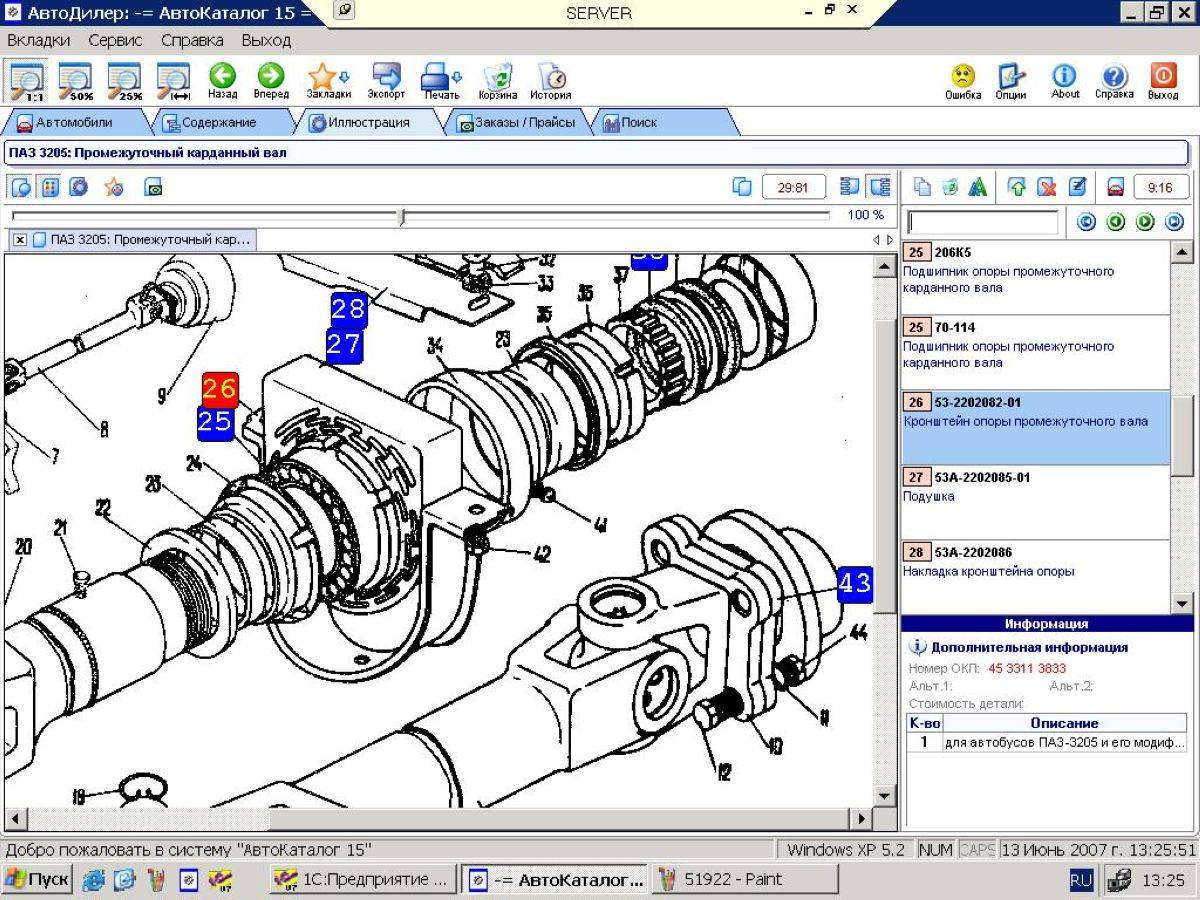Viewport: 1200px width, 900px height.
Task: Switch to the Содержание tab
Action: tap(217, 122)
